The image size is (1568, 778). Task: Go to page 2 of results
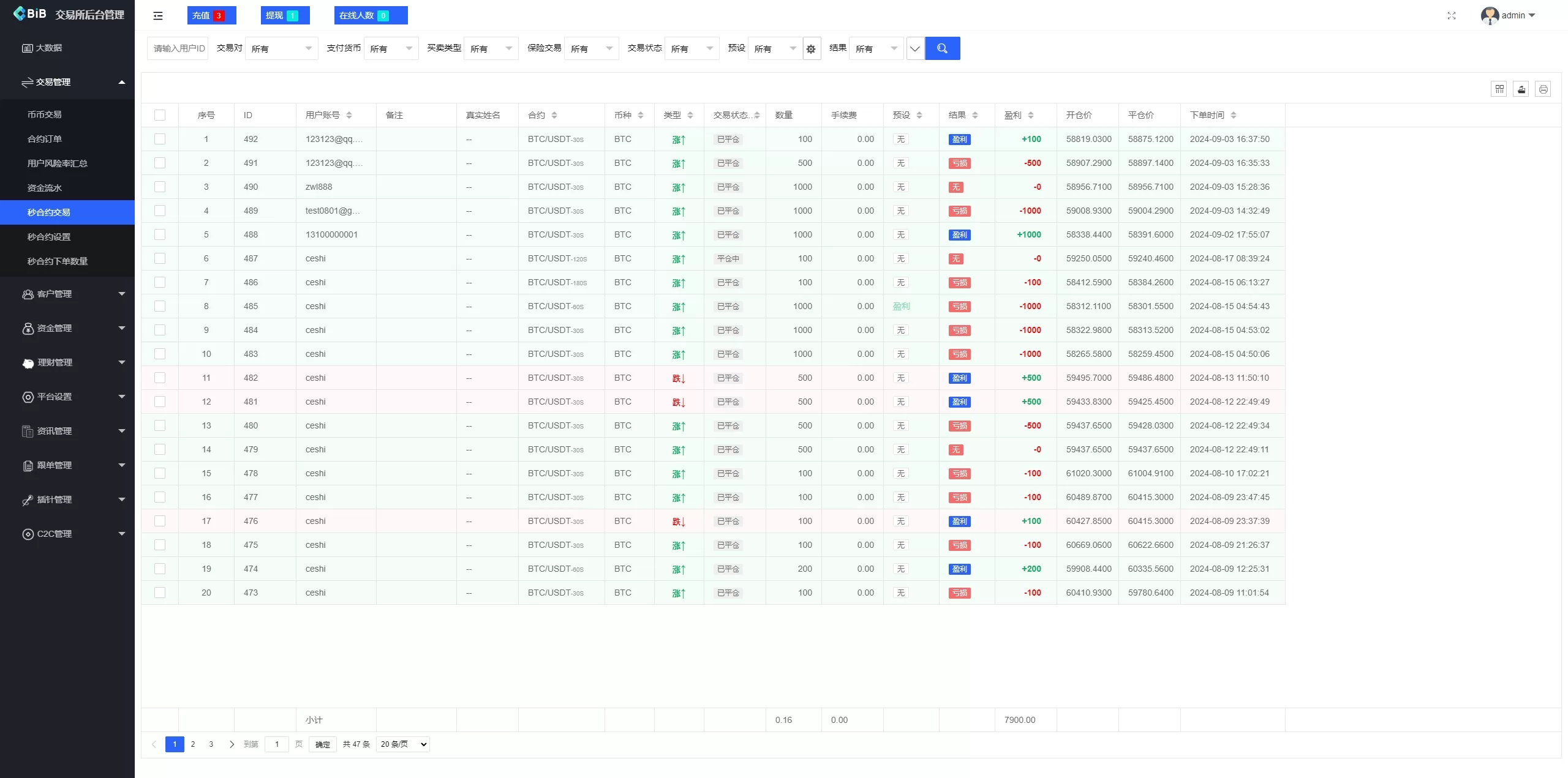193,744
